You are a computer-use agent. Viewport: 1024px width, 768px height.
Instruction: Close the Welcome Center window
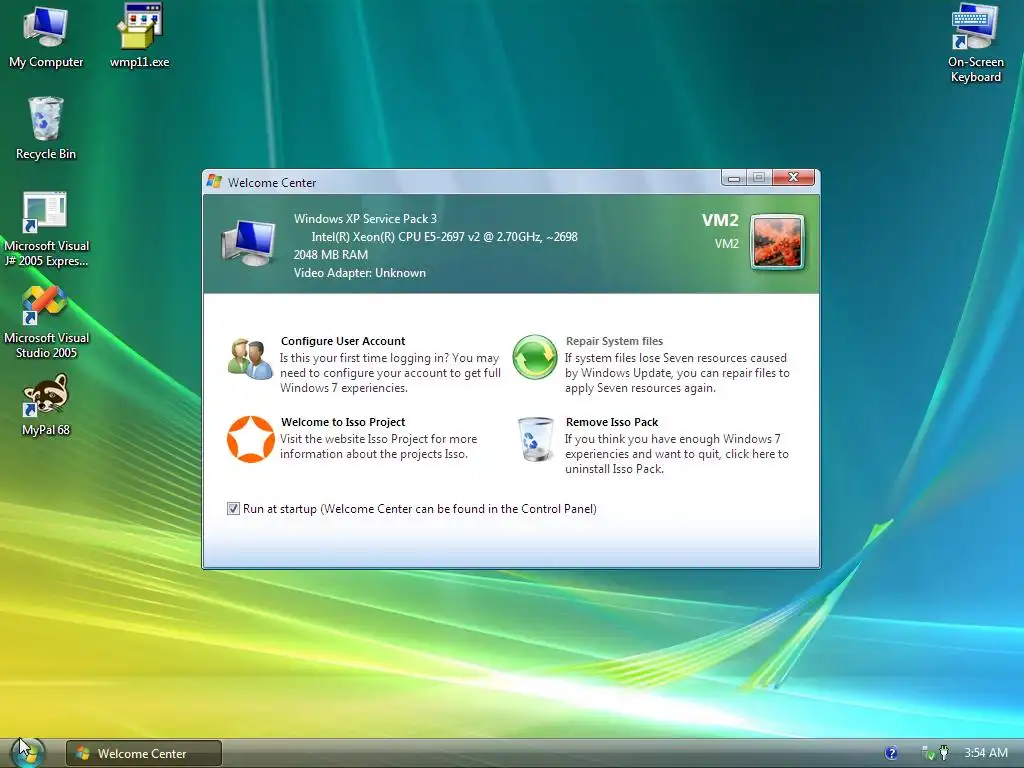click(793, 178)
